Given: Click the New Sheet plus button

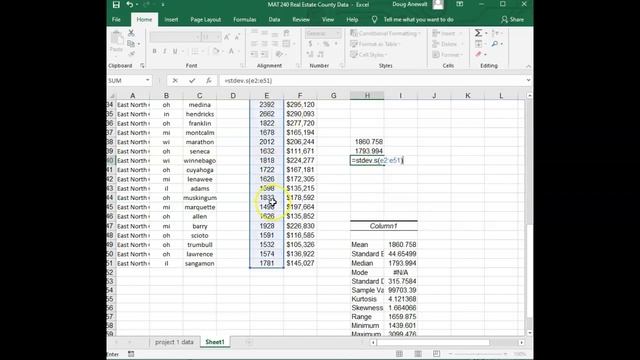Looking at the screenshot, I should [x=248, y=342].
